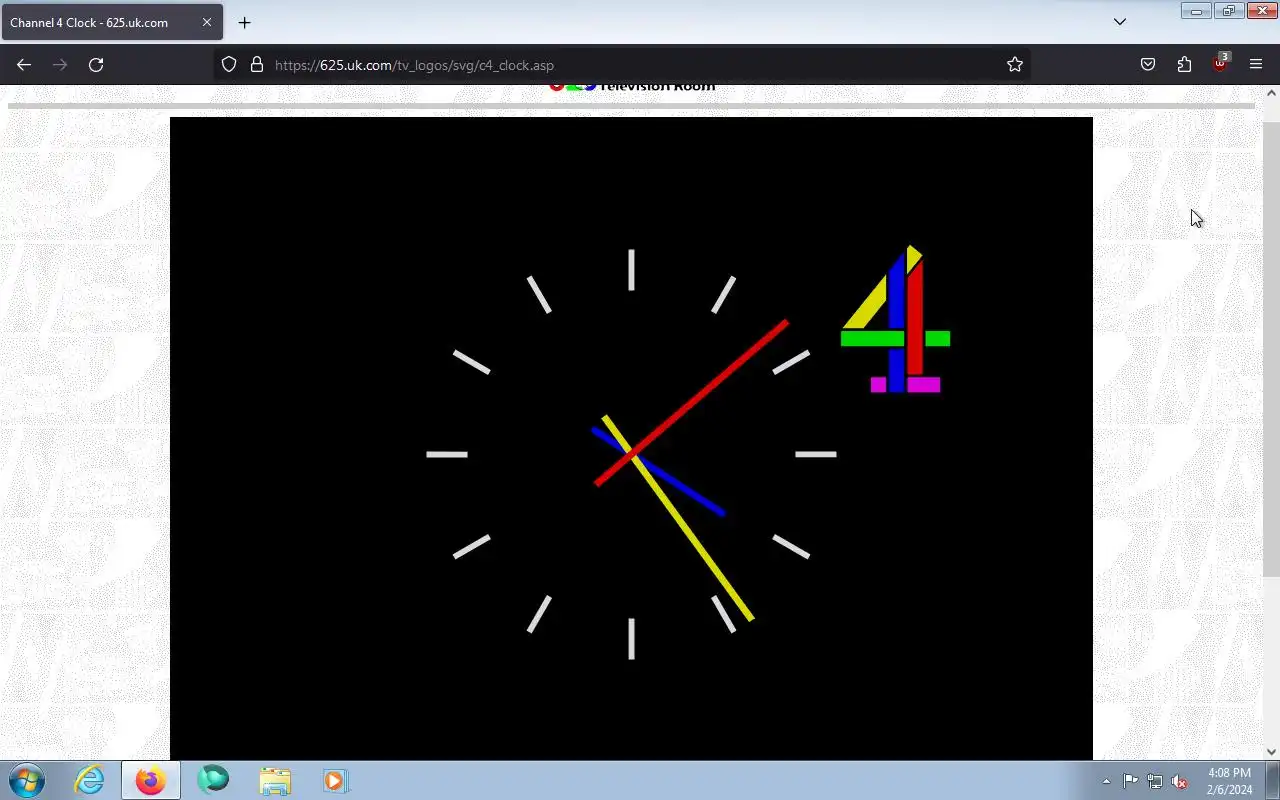Screen dimensions: 1280x800
Task: Reload the Channel 4 Clock page
Action: [96, 65]
